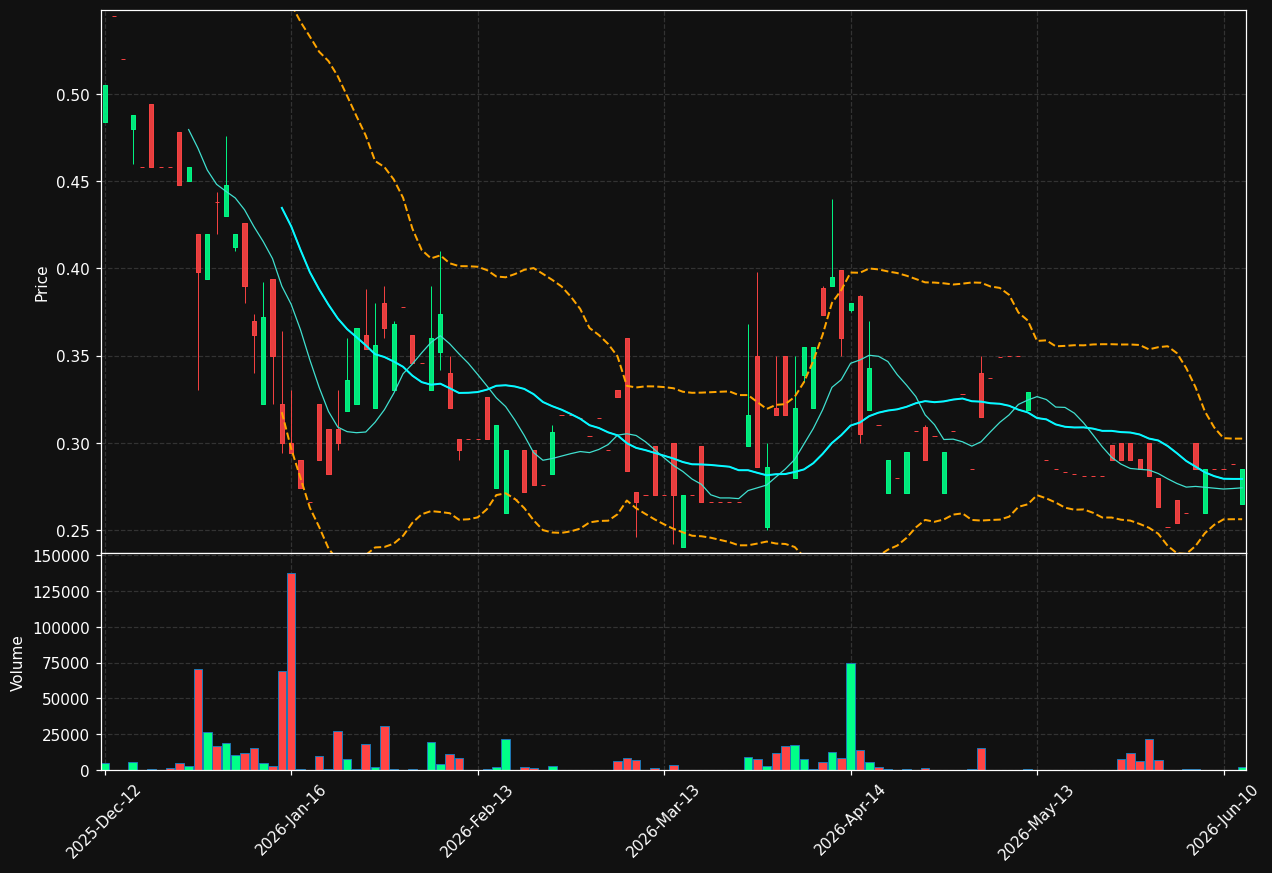1272x873 pixels.
Task: Click the 100000 volume tick label
Action: 62,628
